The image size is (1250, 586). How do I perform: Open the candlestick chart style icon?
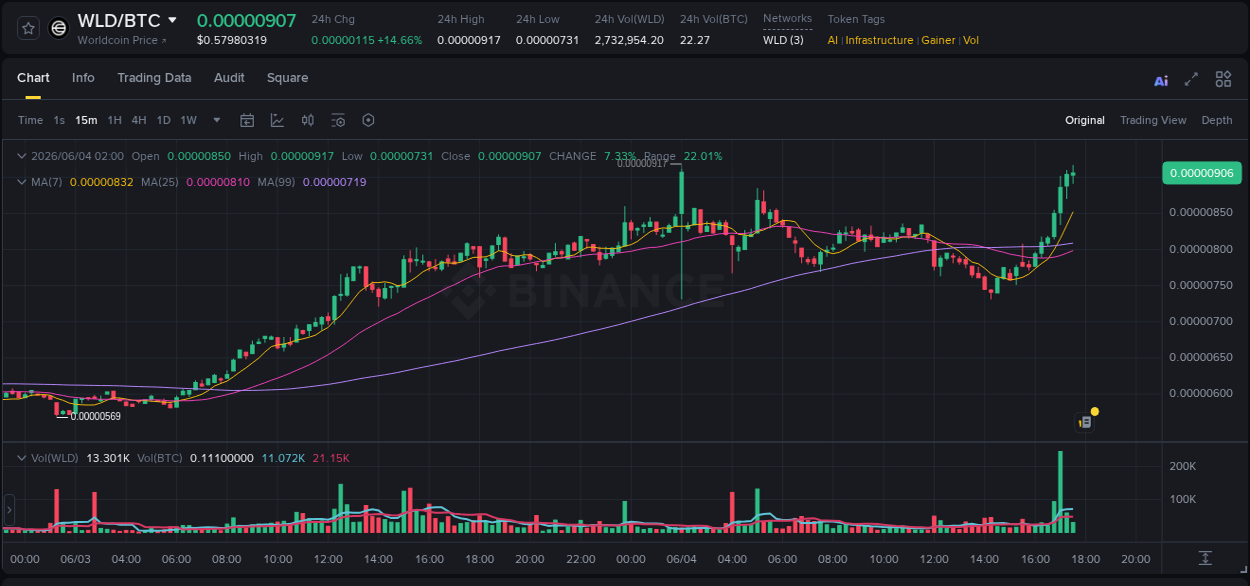tap(308, 120)
